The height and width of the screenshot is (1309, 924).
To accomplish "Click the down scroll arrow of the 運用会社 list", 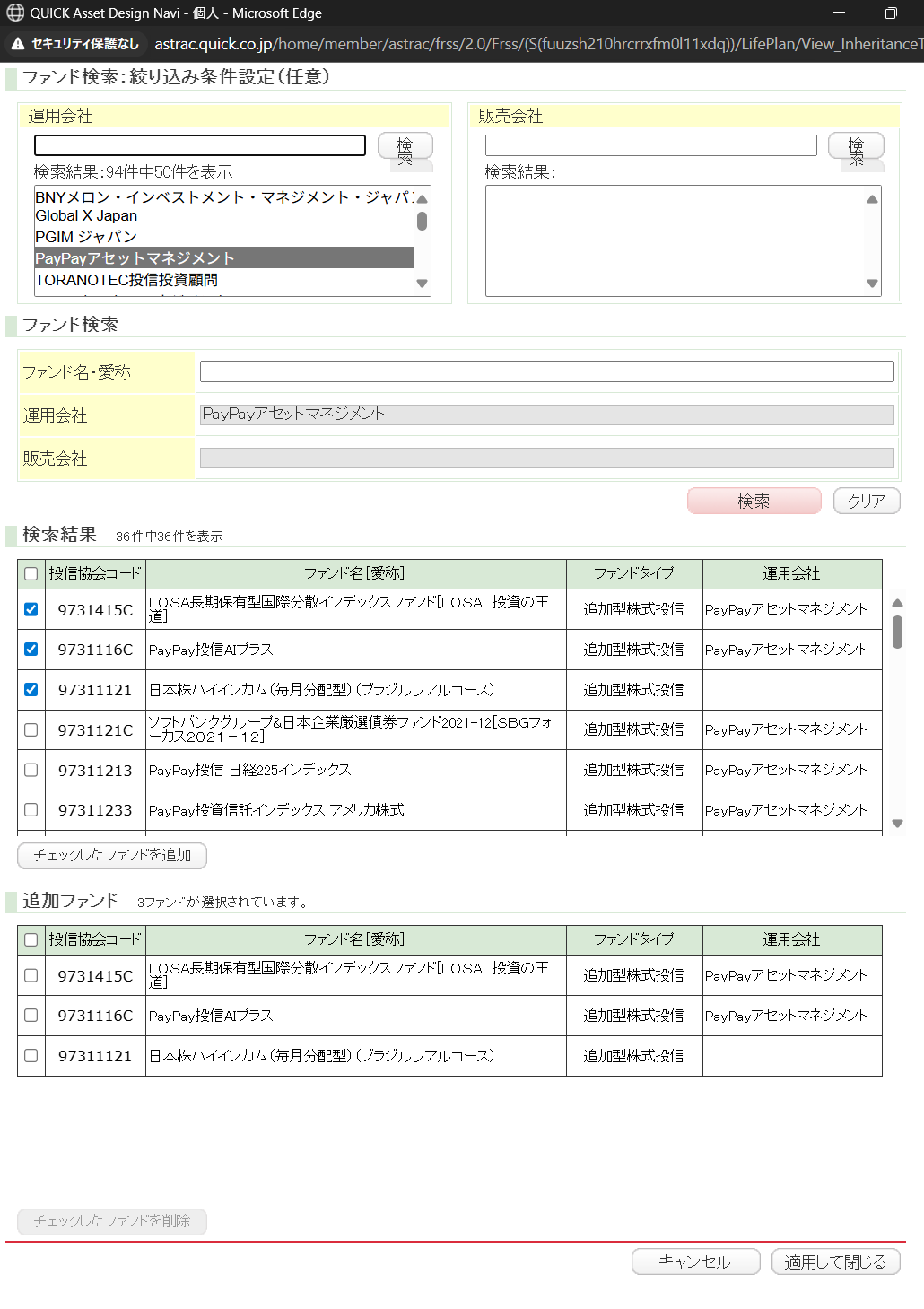I will pos(422,284).
